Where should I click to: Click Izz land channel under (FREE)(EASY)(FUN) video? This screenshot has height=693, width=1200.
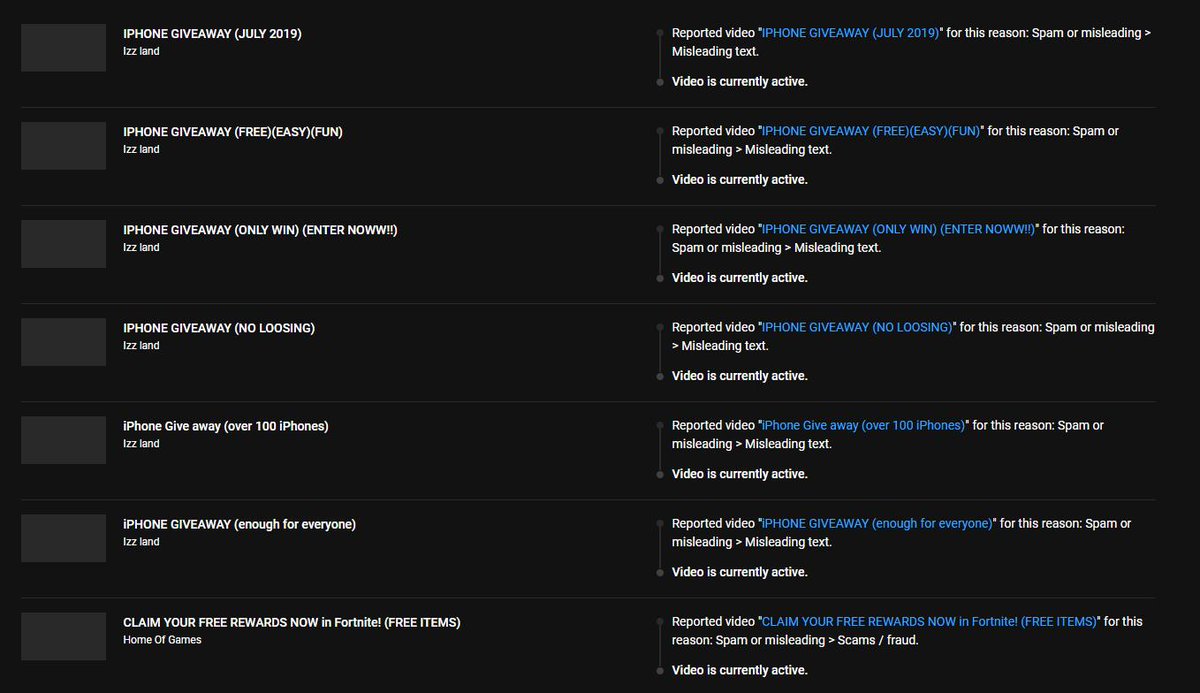click(141, 149)
